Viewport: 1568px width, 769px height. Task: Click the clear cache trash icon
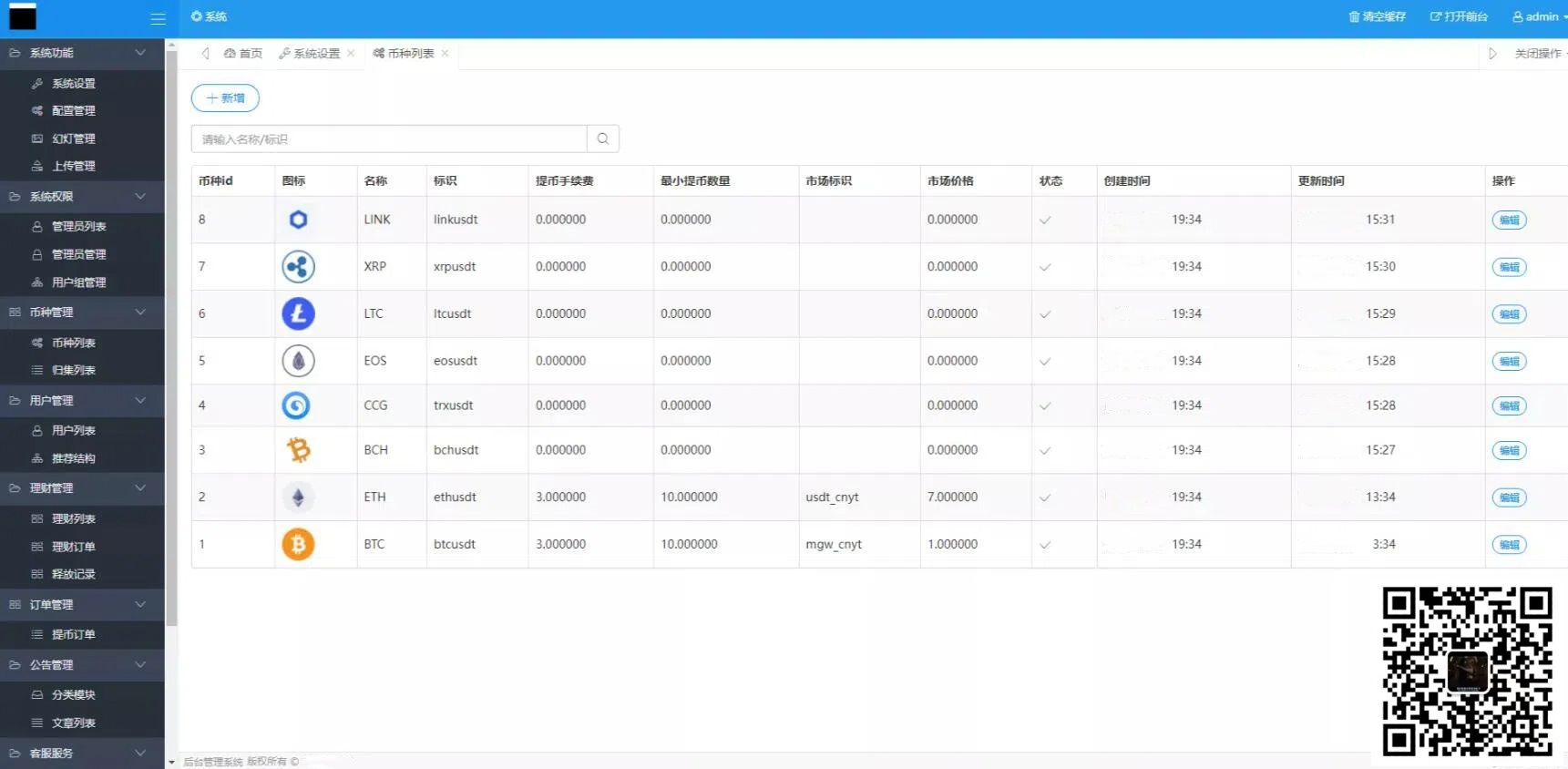click(x=1354, y=17)
